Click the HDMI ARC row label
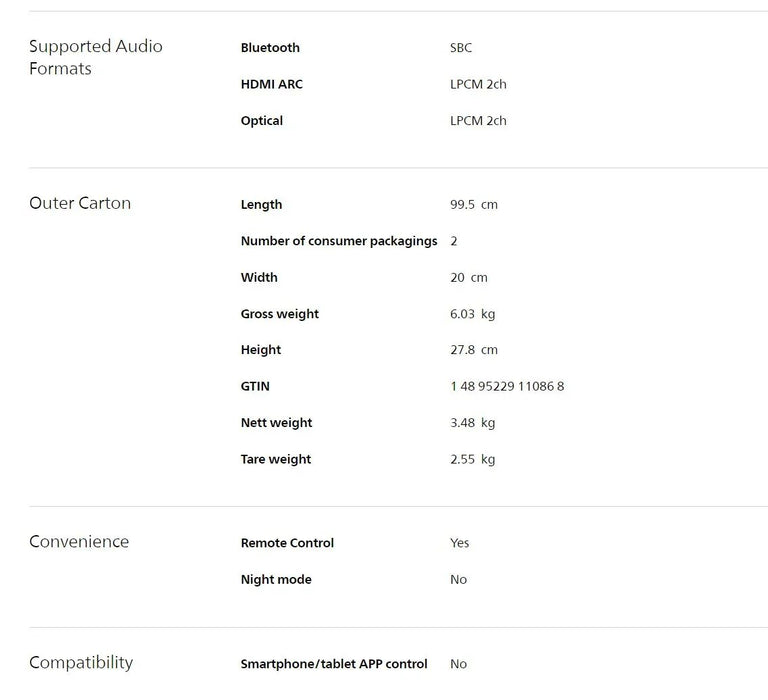 point(271,85)
